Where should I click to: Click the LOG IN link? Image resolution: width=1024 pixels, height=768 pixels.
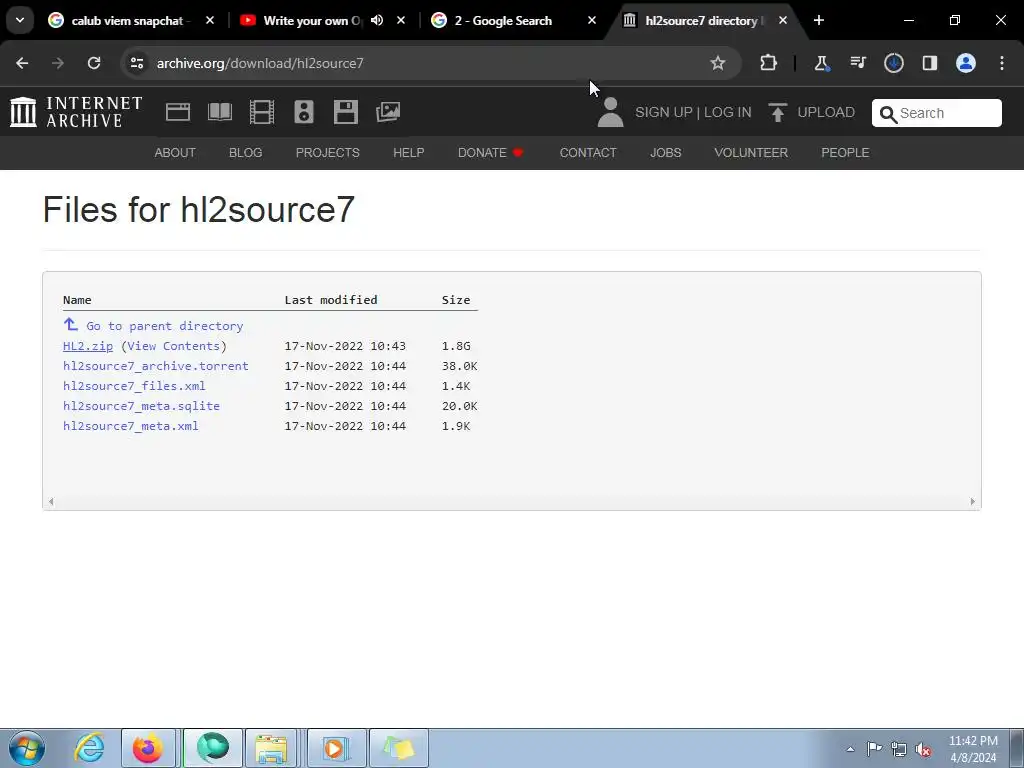coord(728,112)
